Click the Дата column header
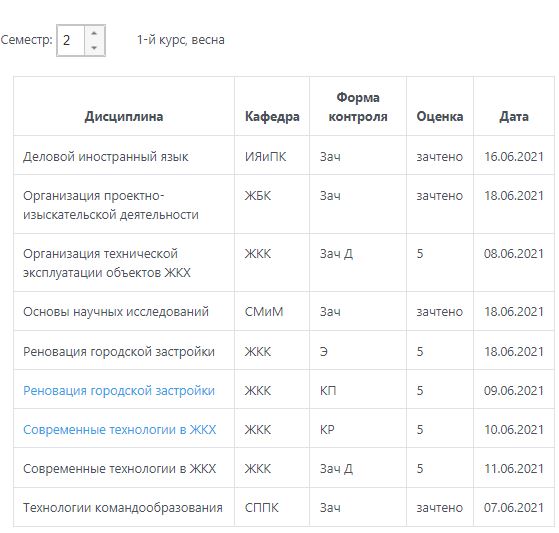Viewport: 559px width, 533px height. 514,117
